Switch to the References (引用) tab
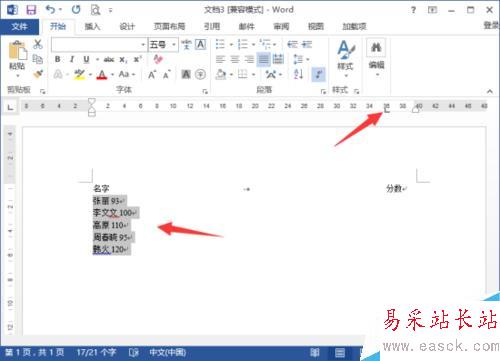 coord(212,26)
